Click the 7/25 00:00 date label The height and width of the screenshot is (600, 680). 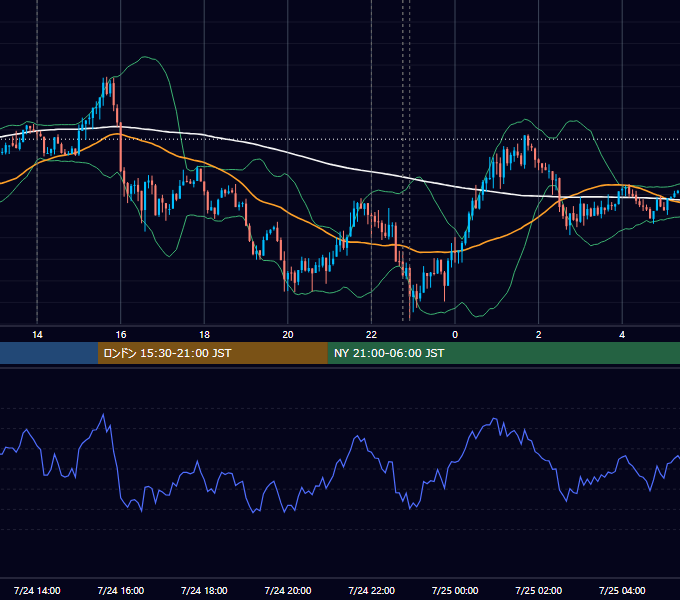click(455, 590)
